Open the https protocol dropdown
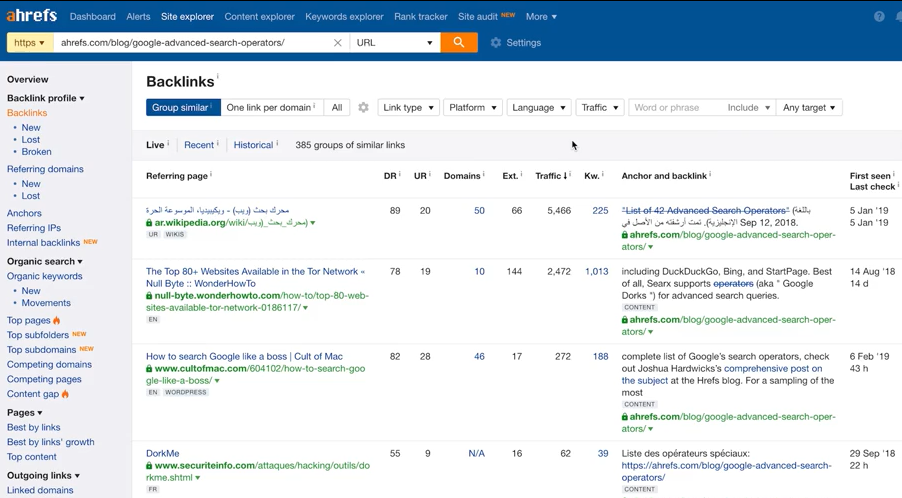The width and height of the screenshot is (902, 498). [30, 43]
